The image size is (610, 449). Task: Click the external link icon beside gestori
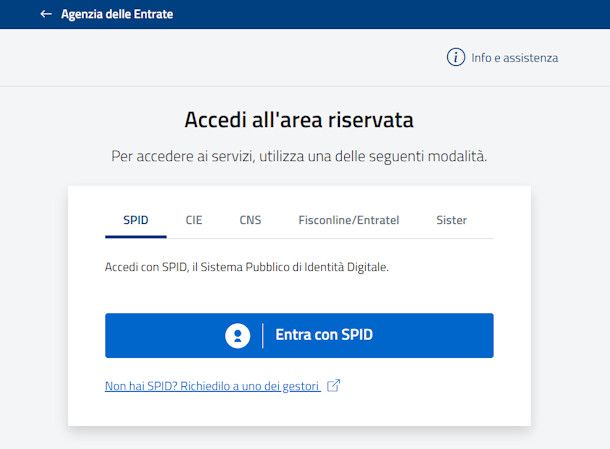pyautogui.click(x=333, y=386)
